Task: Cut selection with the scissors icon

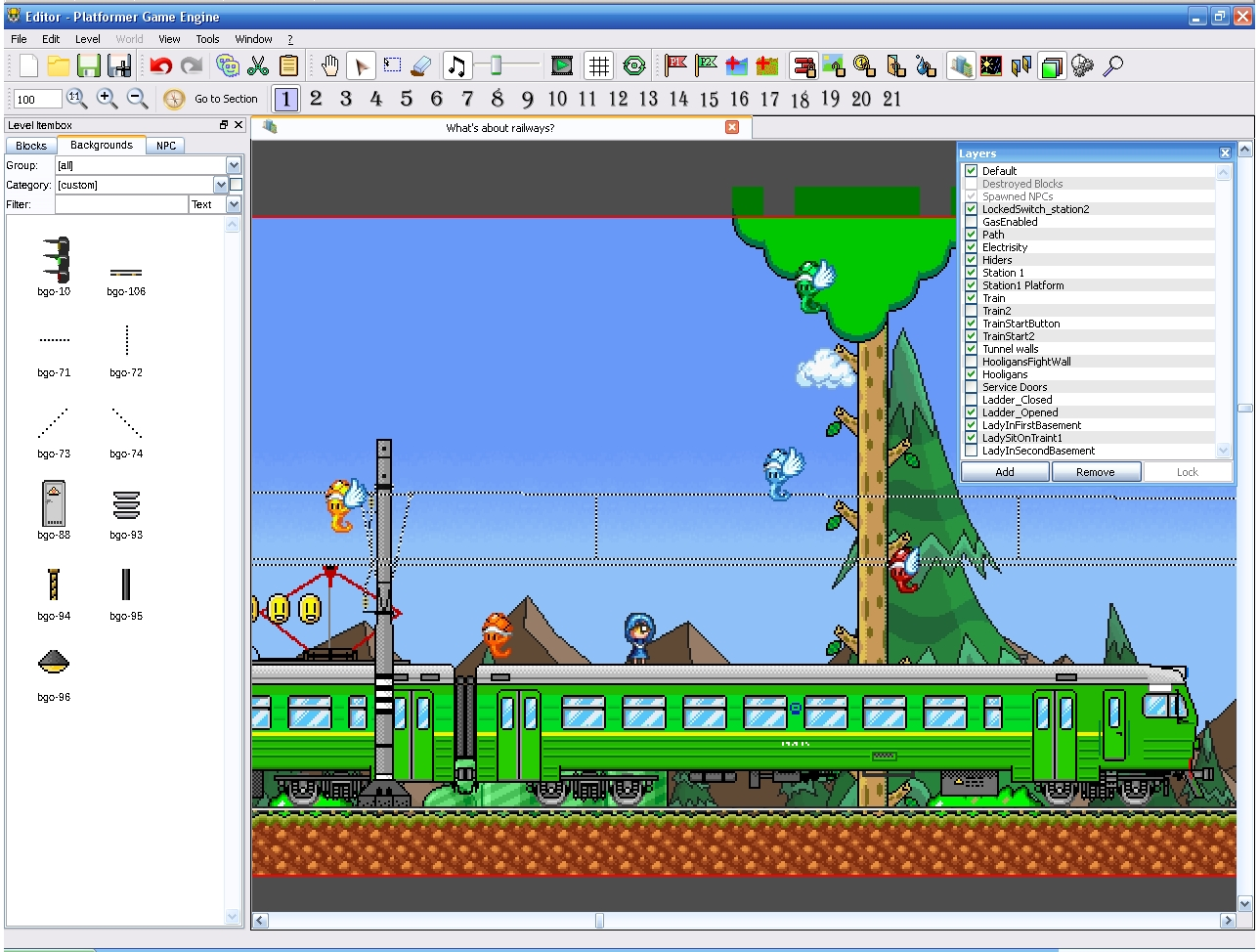Action: pos(258,65)
